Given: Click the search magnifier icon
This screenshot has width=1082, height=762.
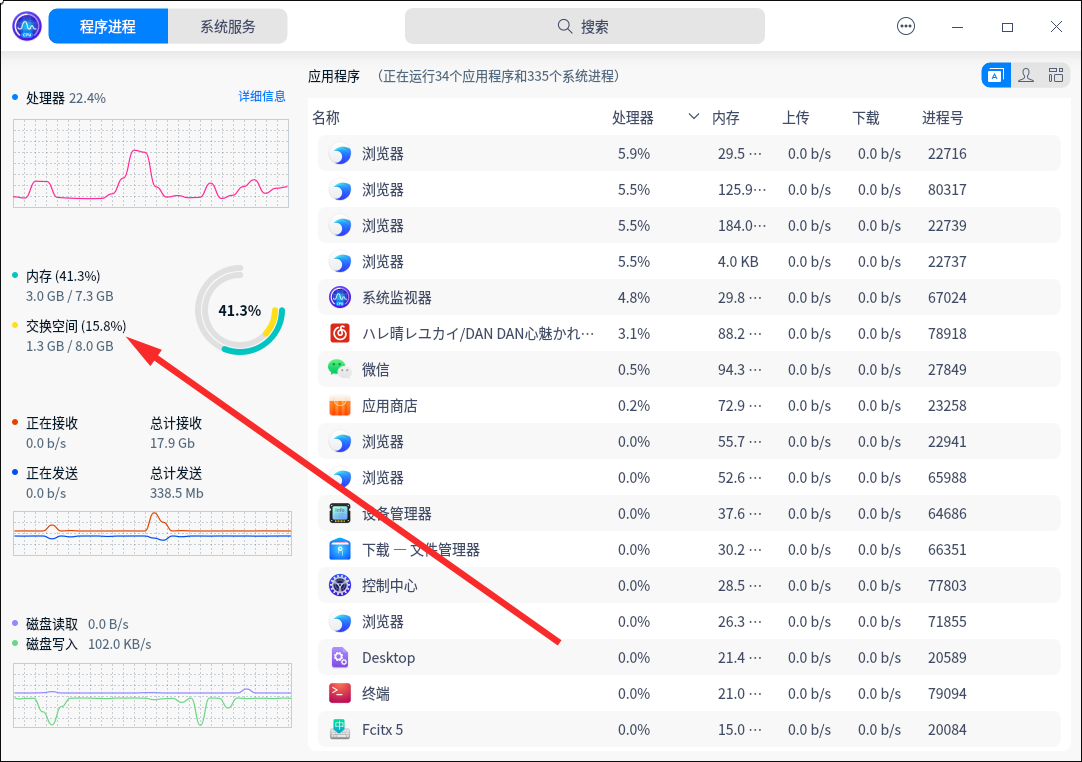Looking at the screenshot, I should coord(564,26).
